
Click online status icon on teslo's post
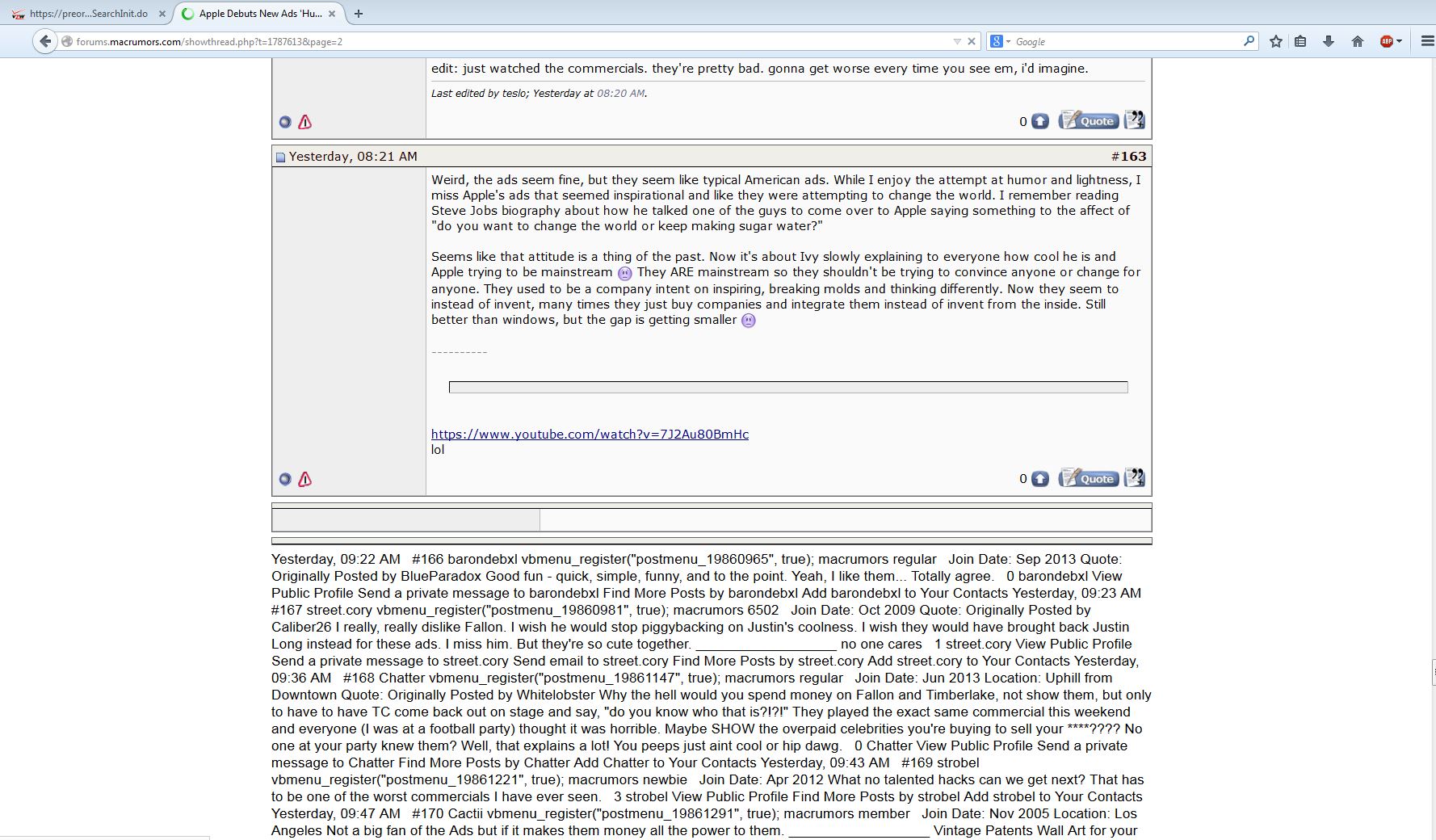tap(285, 122)
